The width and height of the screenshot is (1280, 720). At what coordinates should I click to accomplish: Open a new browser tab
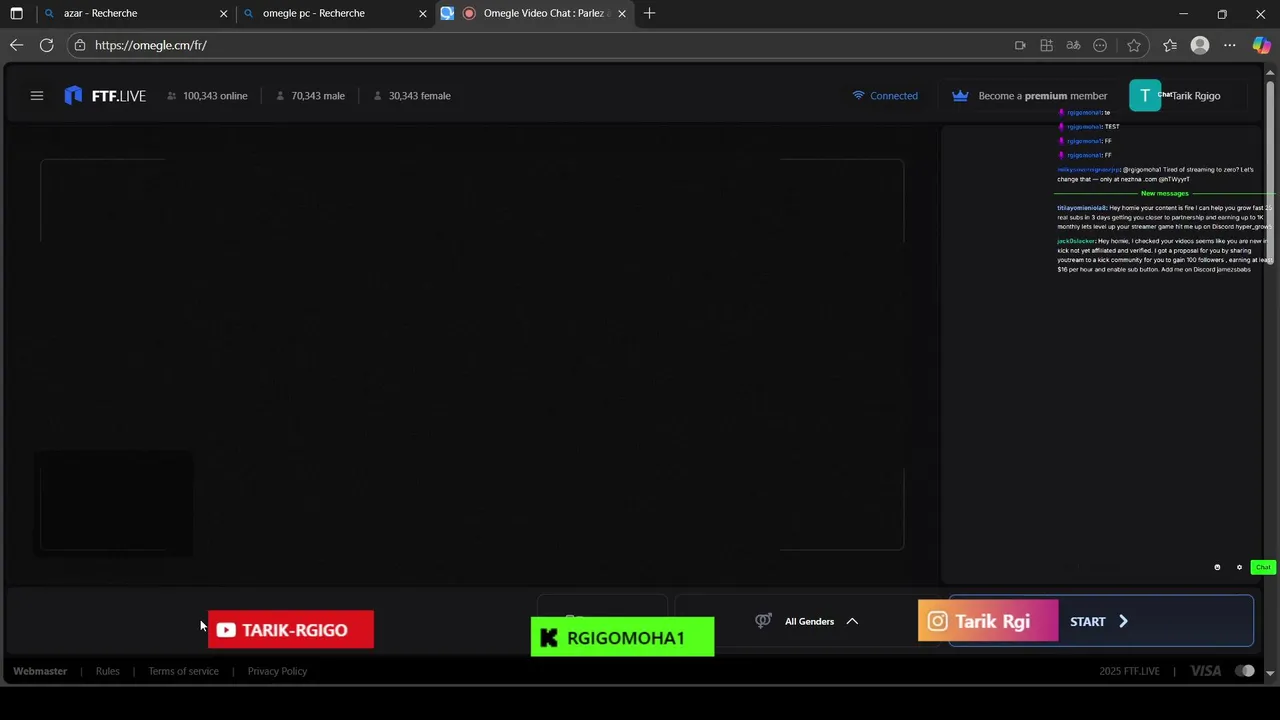(x=649, y=13)
